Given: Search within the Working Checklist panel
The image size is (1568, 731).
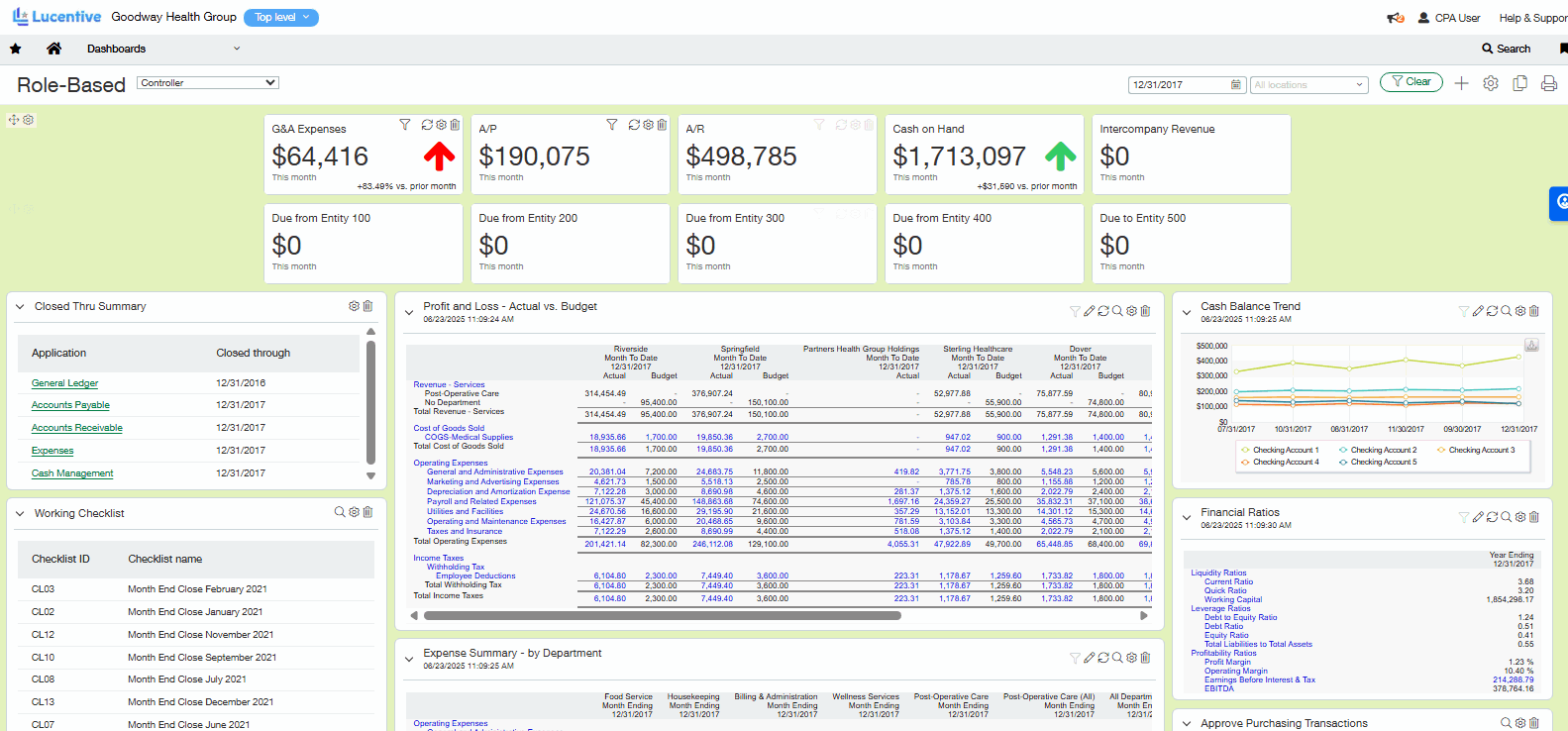Looking at the screenshot, I should 340,512.
